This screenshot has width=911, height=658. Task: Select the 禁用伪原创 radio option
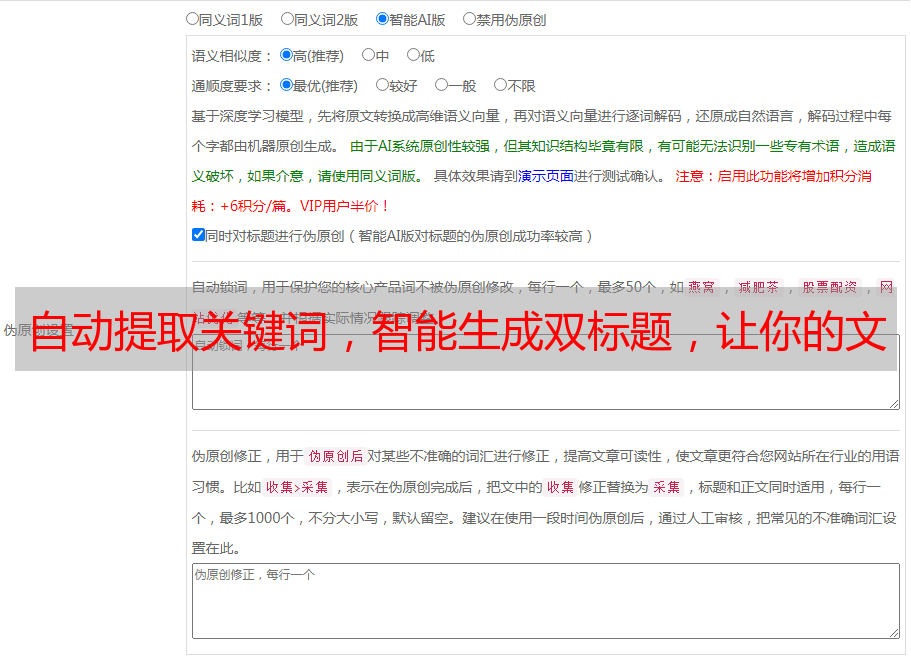point(469,19)
